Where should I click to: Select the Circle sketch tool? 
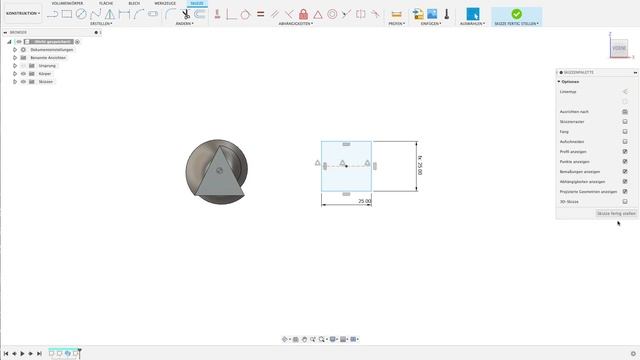pos(81,14)
